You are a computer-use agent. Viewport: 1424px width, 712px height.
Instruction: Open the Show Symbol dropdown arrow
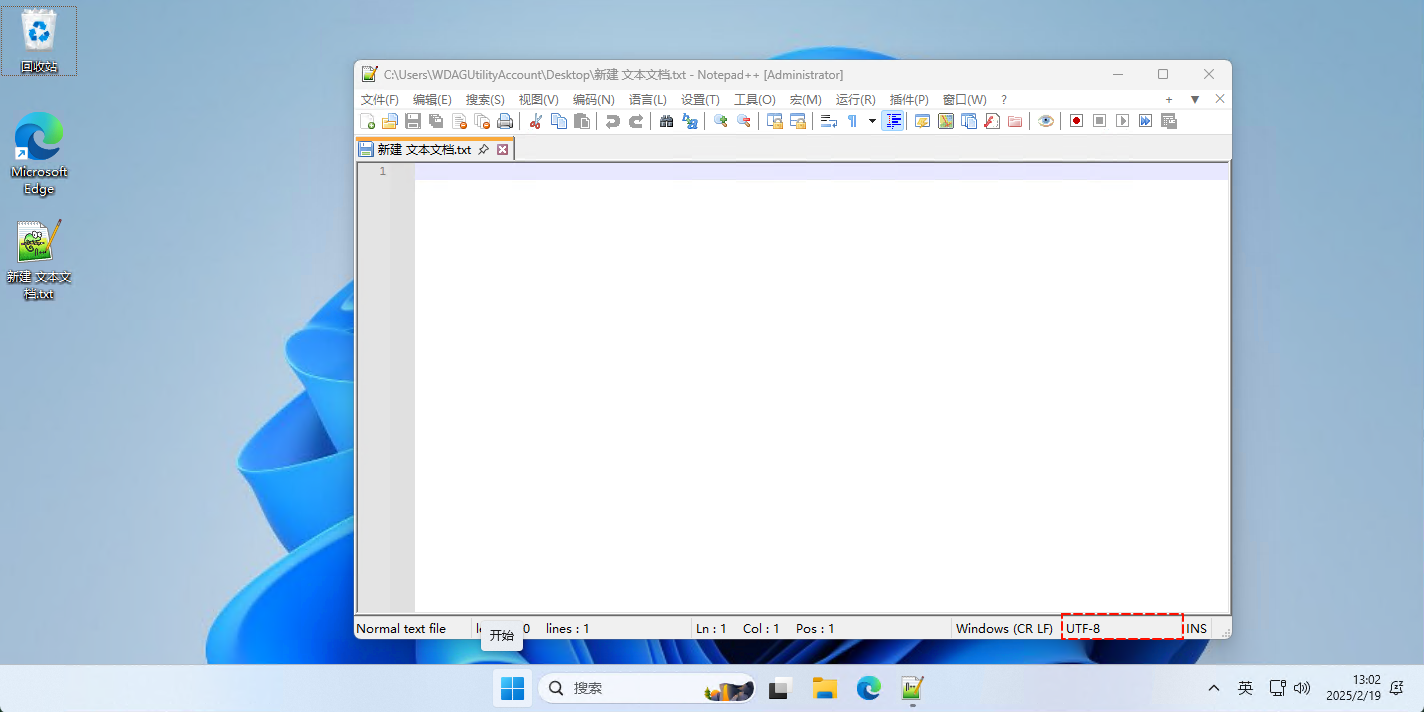[871, 121]
